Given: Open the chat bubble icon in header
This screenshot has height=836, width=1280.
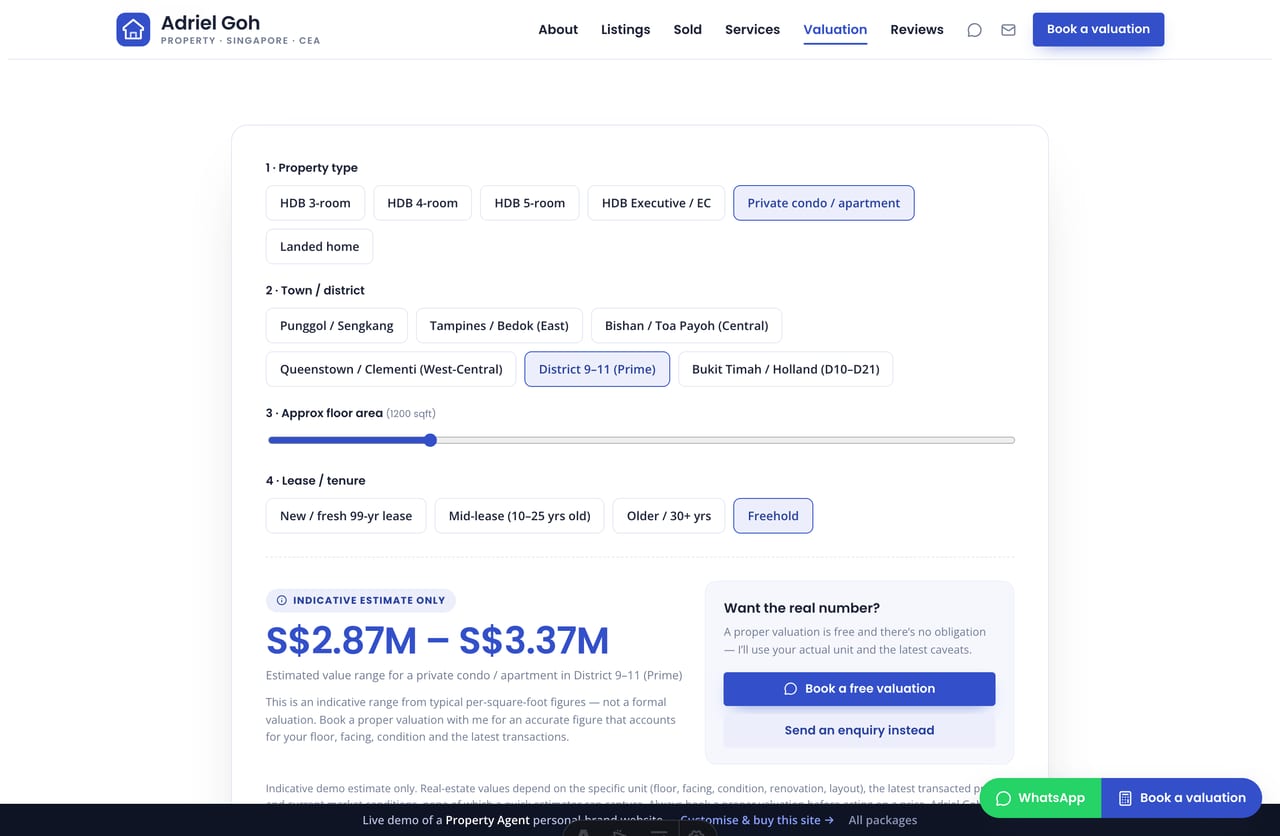Looking at the screenshot, I should (974, 30).
